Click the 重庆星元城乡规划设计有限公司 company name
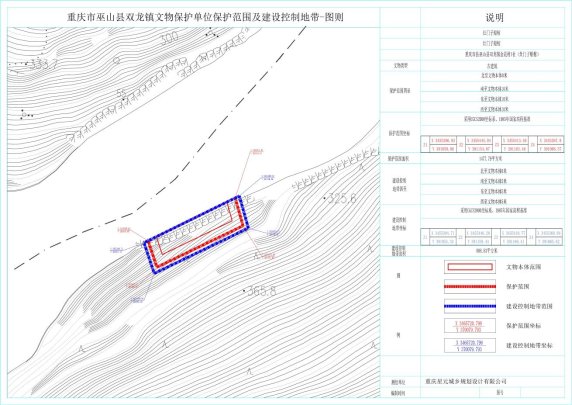 tap(466, 382)
